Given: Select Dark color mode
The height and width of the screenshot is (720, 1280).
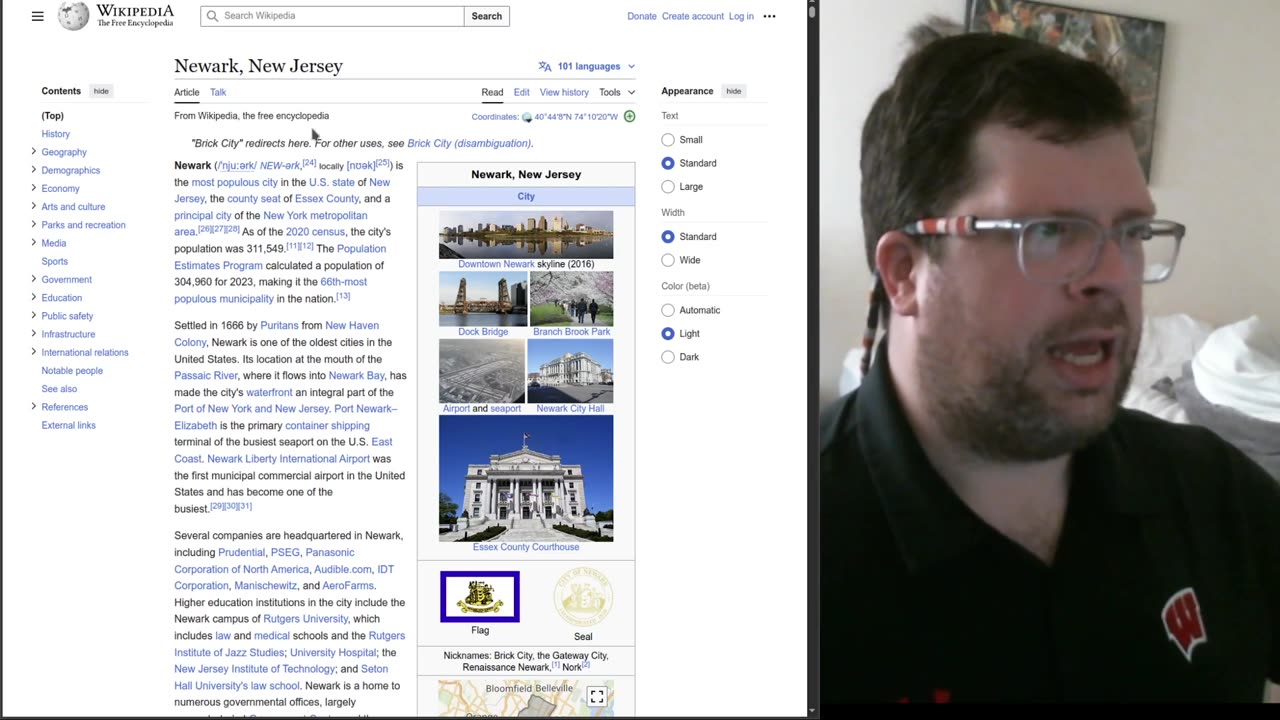Looking at the screenshot, I should 668,357.
